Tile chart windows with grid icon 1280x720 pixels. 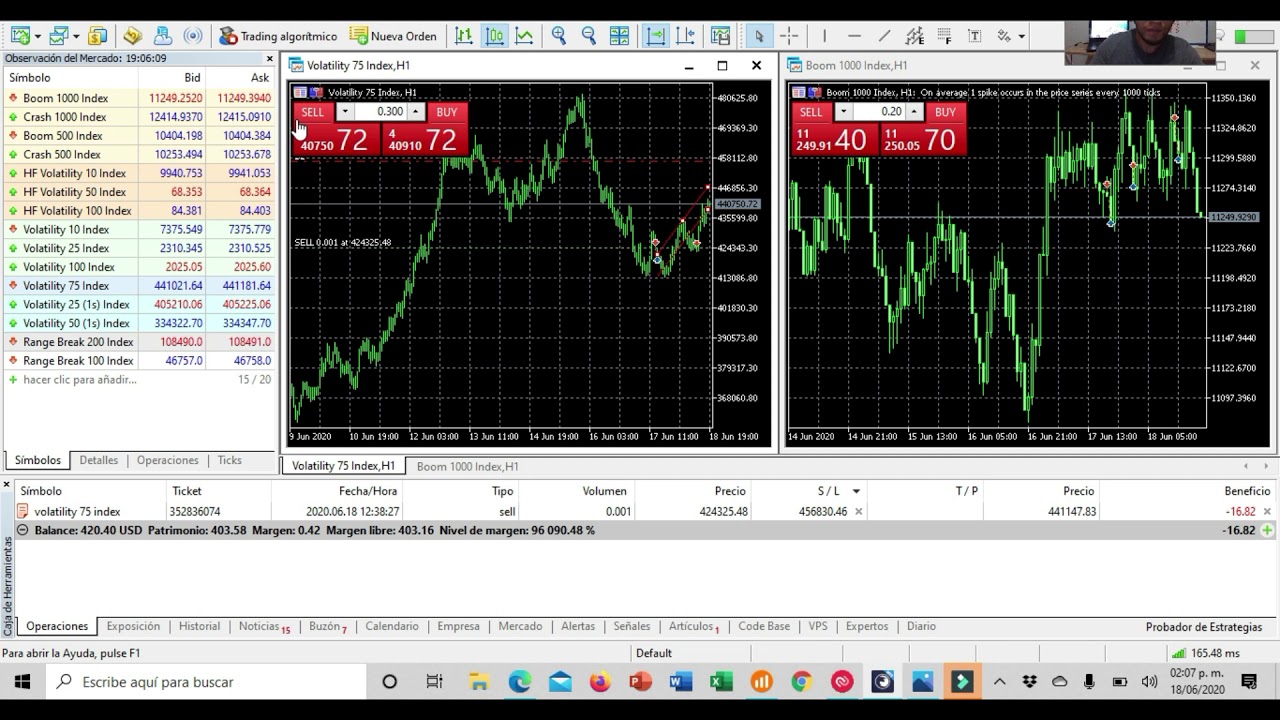coord(619,36)
